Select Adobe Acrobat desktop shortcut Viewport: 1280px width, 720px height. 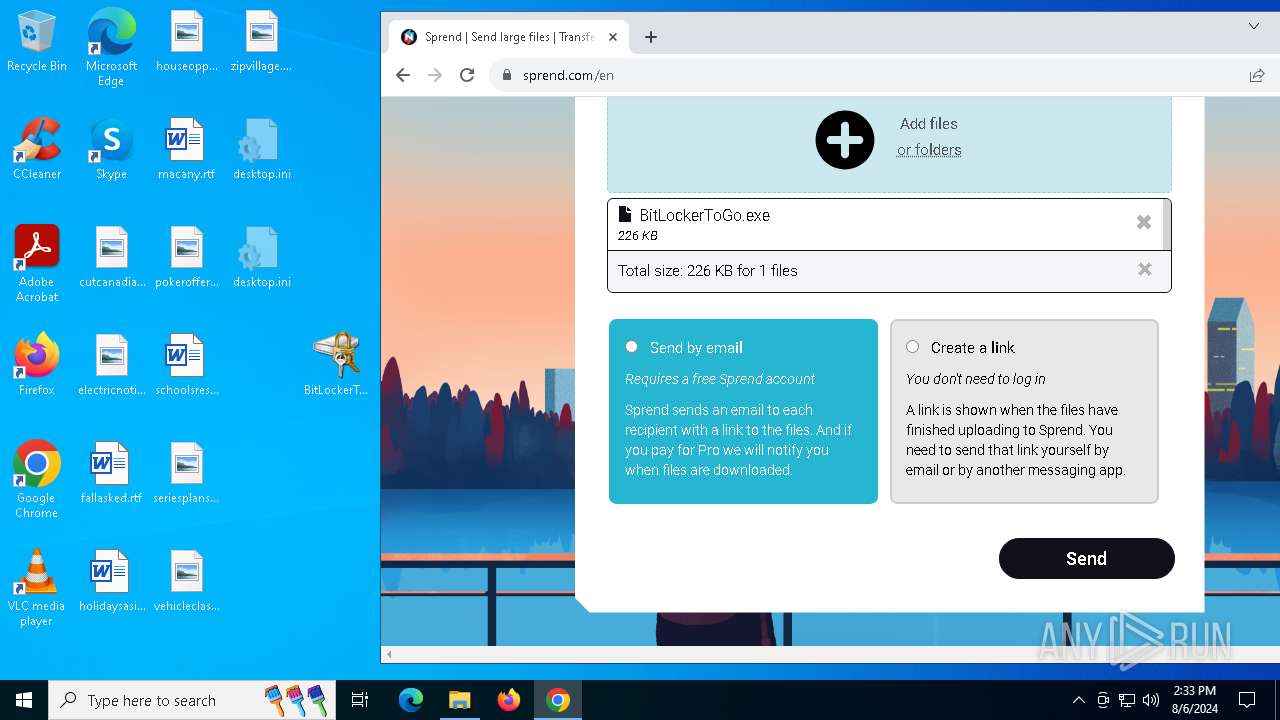37,264
